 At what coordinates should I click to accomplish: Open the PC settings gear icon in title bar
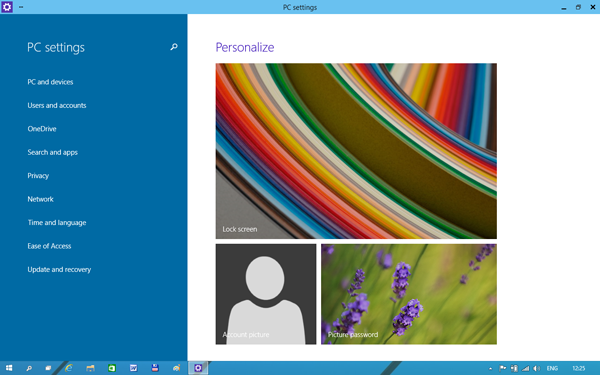[x=7, y=7]
